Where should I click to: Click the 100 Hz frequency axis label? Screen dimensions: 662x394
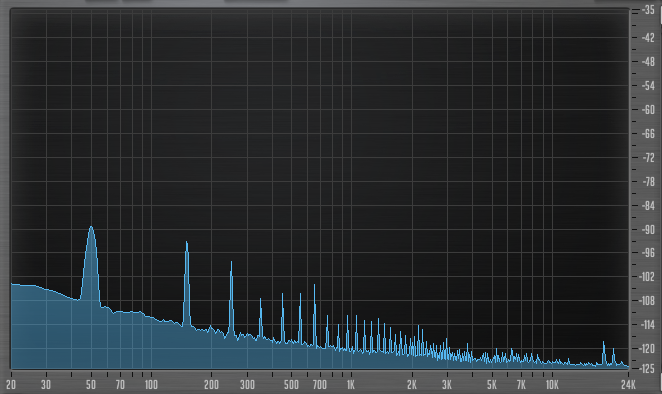(x=151, y=385)
